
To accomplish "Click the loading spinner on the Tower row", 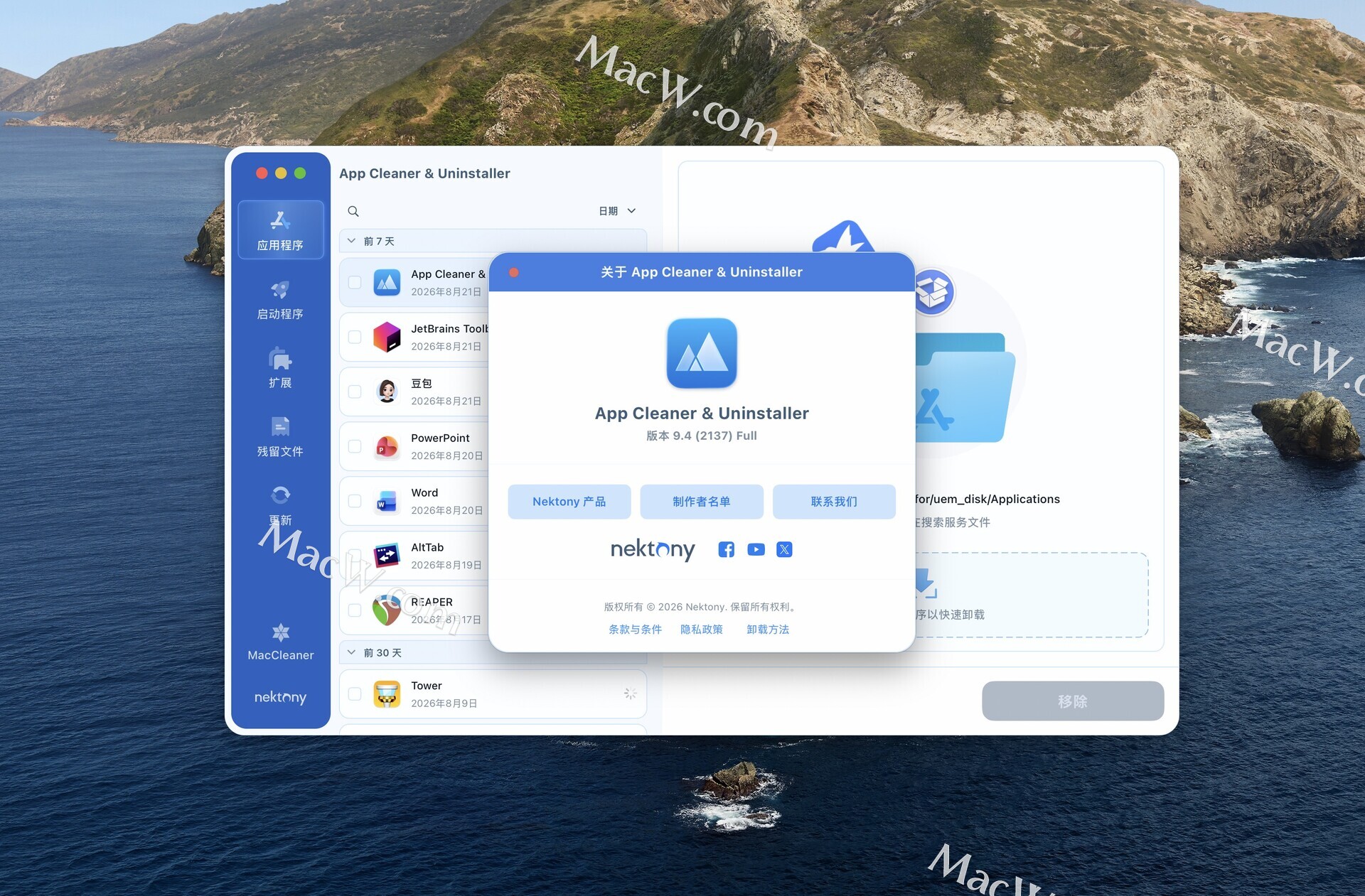I will 630,693.
